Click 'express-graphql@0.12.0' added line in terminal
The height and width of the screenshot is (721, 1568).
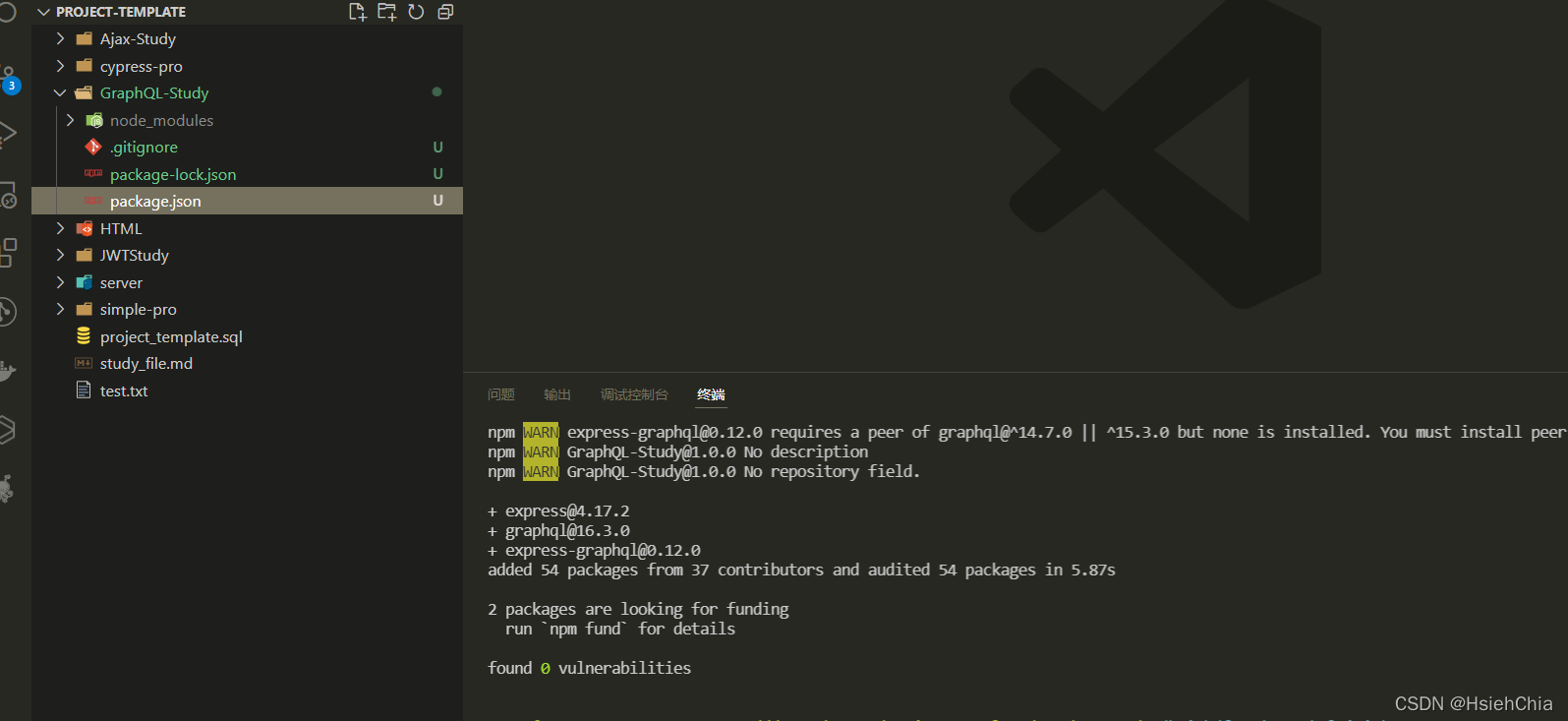(x=594, y=551)
